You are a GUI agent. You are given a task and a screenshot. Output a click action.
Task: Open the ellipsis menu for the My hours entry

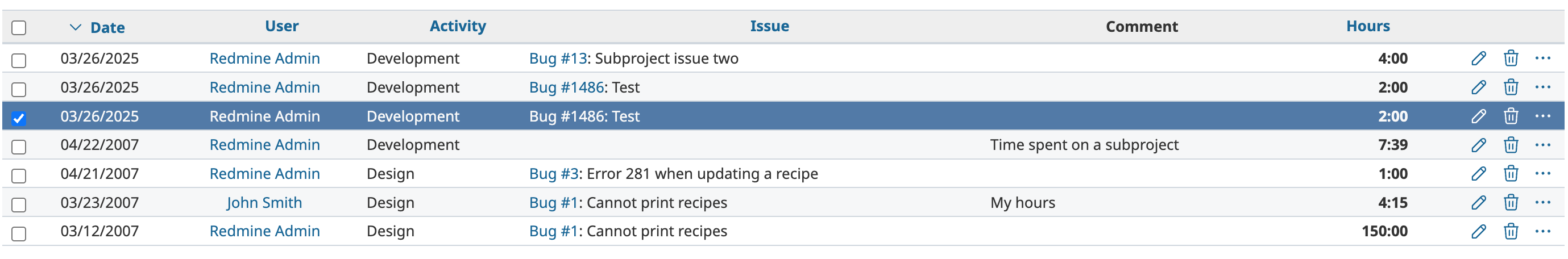point(1542,202)
